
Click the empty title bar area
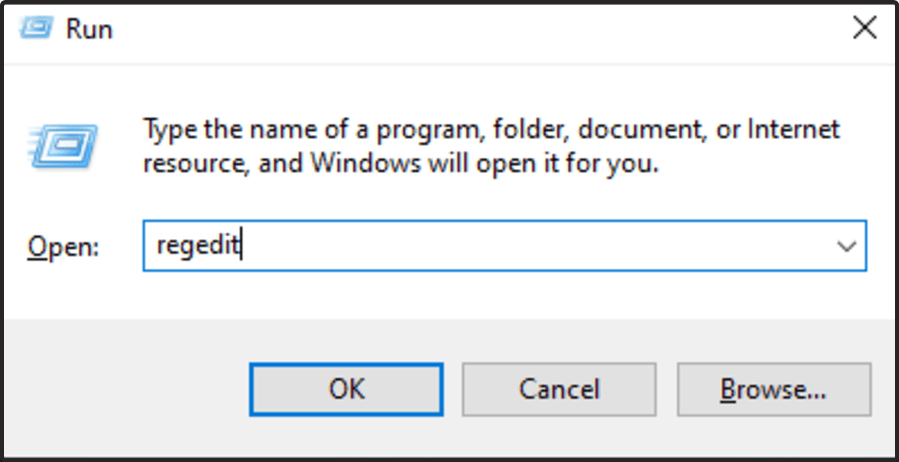coord(450,28)
